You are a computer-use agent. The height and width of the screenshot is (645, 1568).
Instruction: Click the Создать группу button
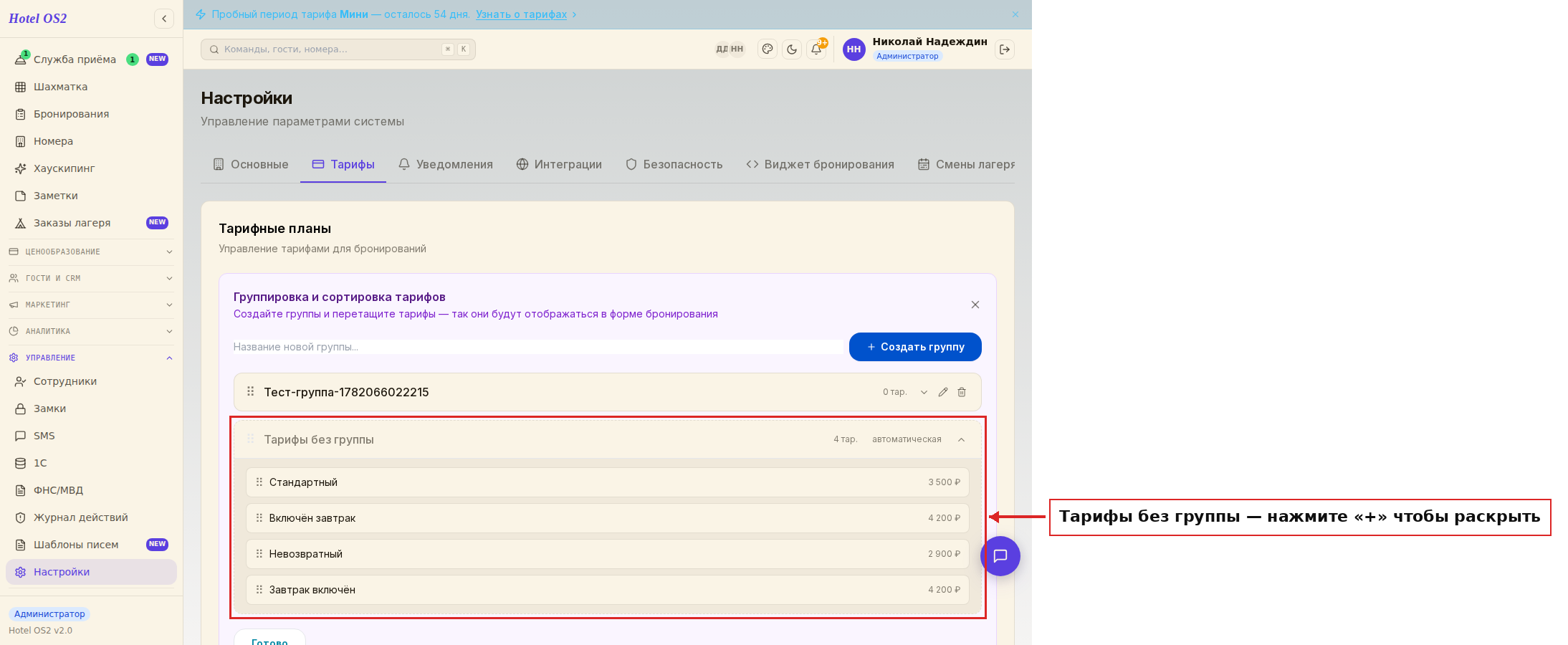click(x=915, y=347)
